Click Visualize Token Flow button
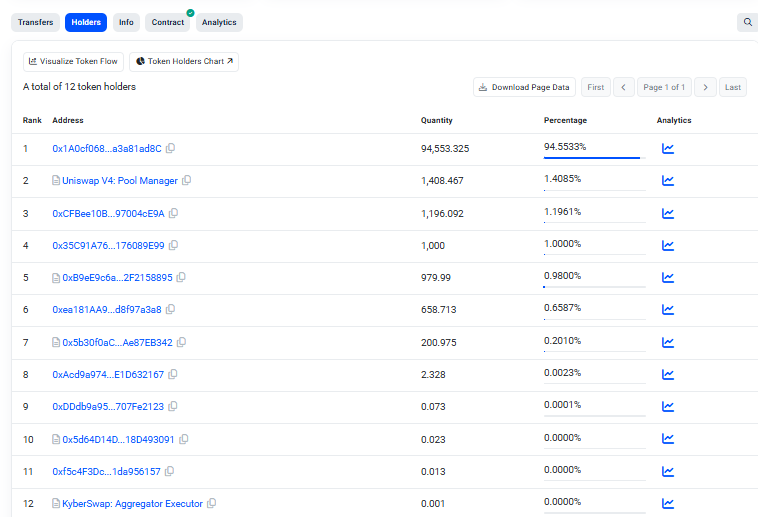 click(73, 62)
